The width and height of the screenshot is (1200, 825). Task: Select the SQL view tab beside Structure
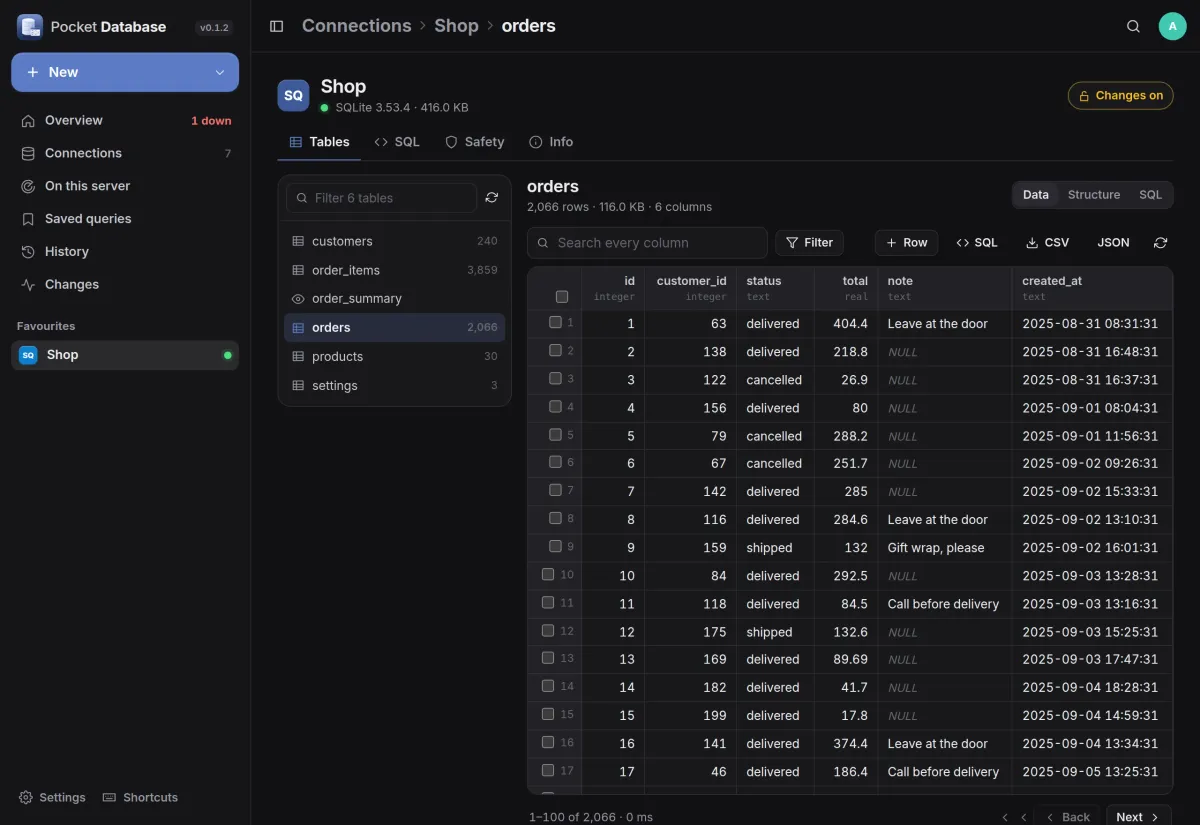(x=1151, y=195)
